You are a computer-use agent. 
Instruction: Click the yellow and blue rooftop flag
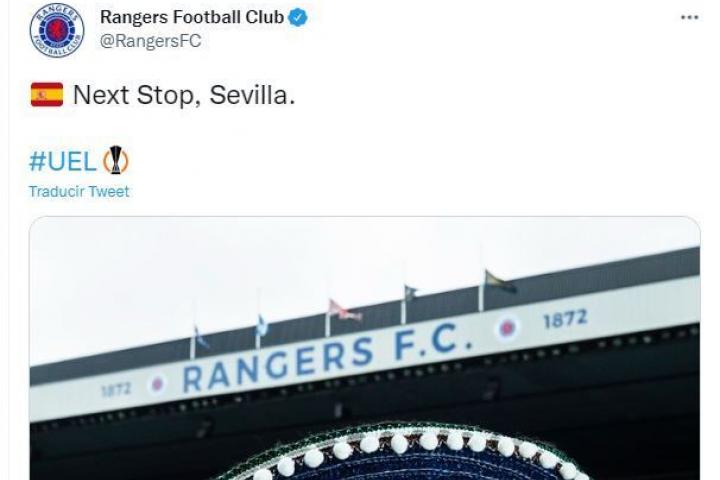click(x=499, y=281)
